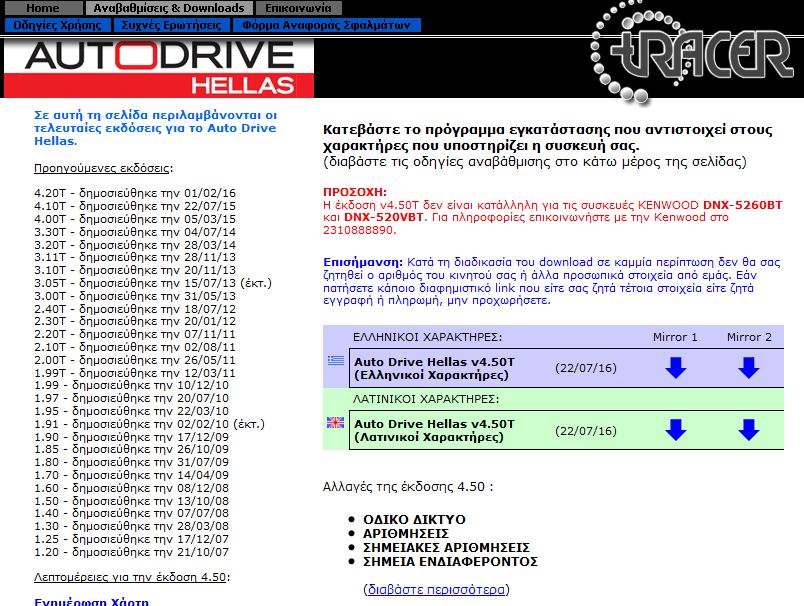Select version 2.40T entry dated 18/07/12
Image resolution: width=804 pixels, height=606 pixels.
click(x=135, y=309)
